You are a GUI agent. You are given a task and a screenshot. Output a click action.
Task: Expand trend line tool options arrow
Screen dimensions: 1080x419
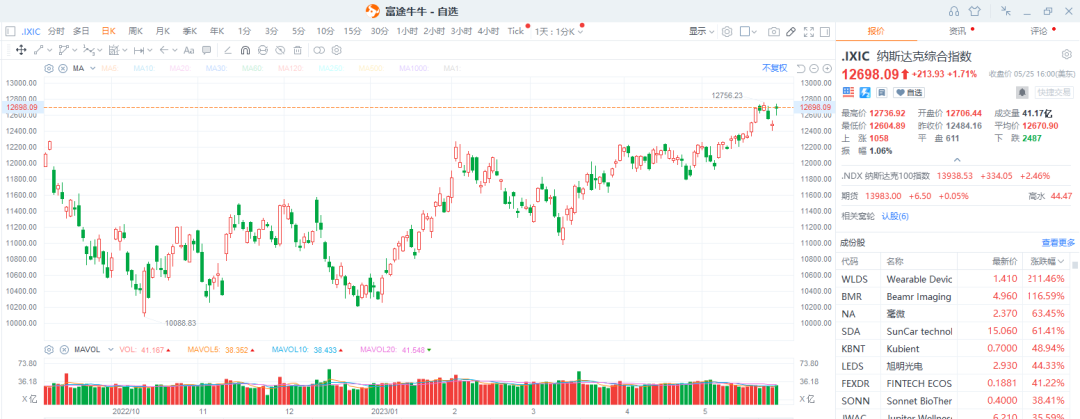[x=50, y=50]
